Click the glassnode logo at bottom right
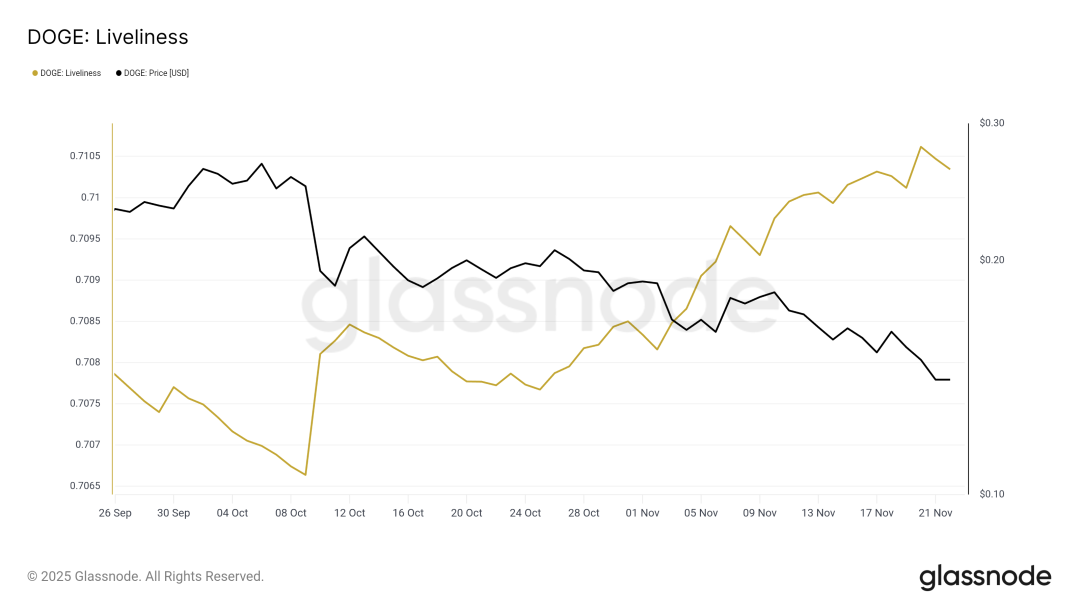 pyautogui.click(x=985, y=577)
